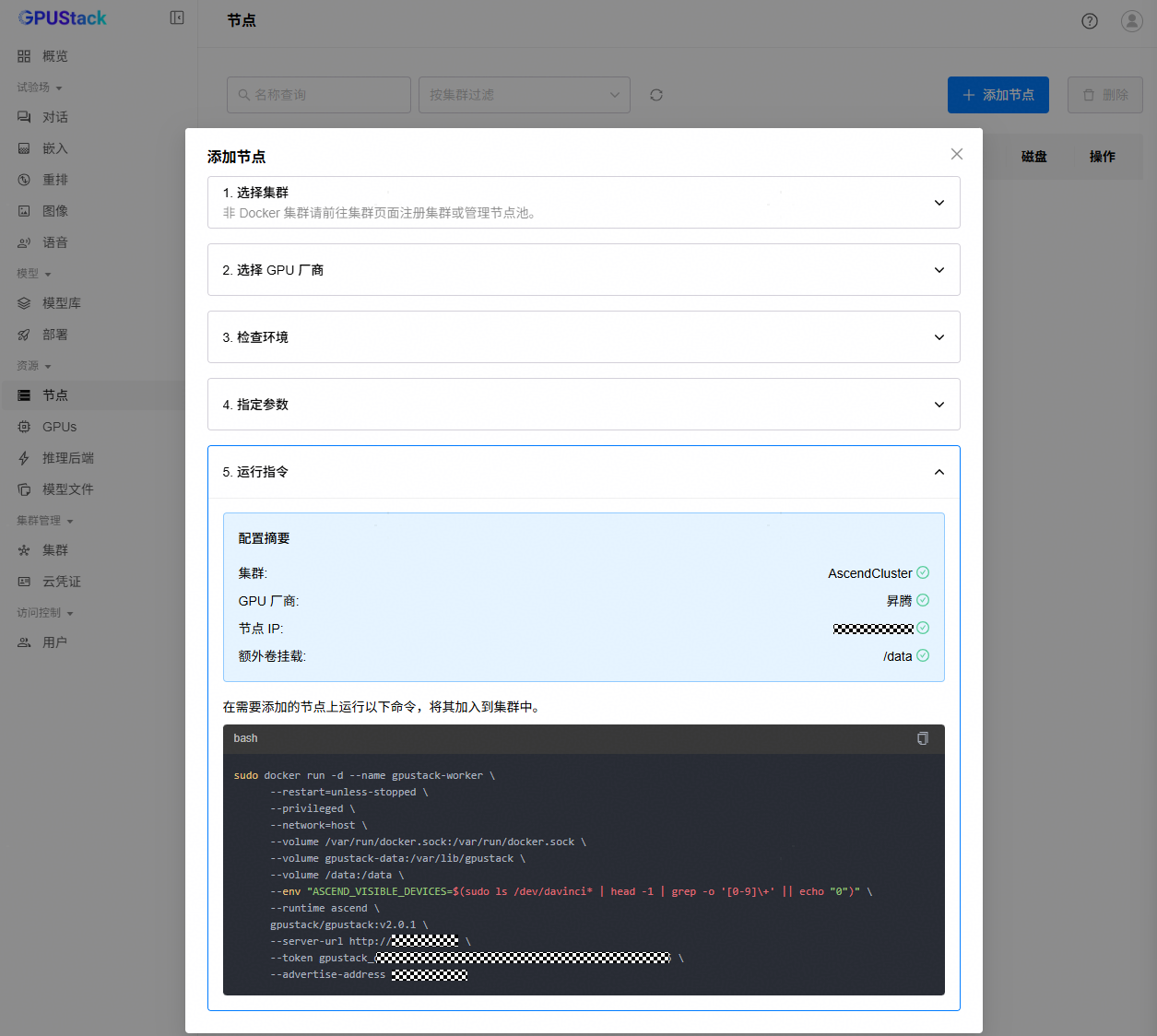Open 云凭证 in the sidebar
This screenshot has height=1036, width=1157.
coord(61,582)
